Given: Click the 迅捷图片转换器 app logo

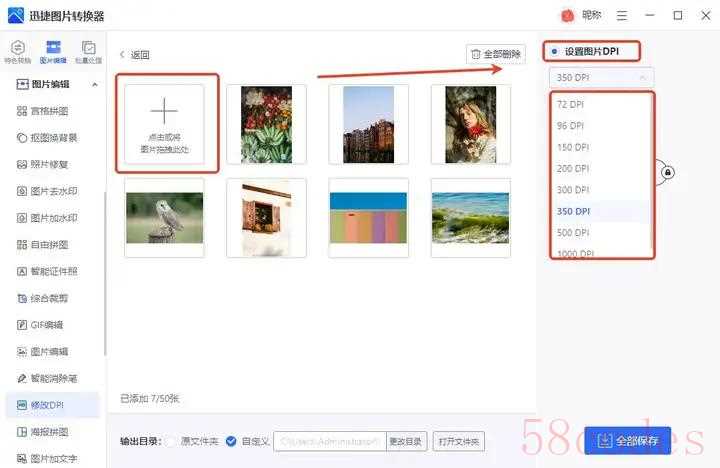Looking at the screenshot, I should coord(16,16).
